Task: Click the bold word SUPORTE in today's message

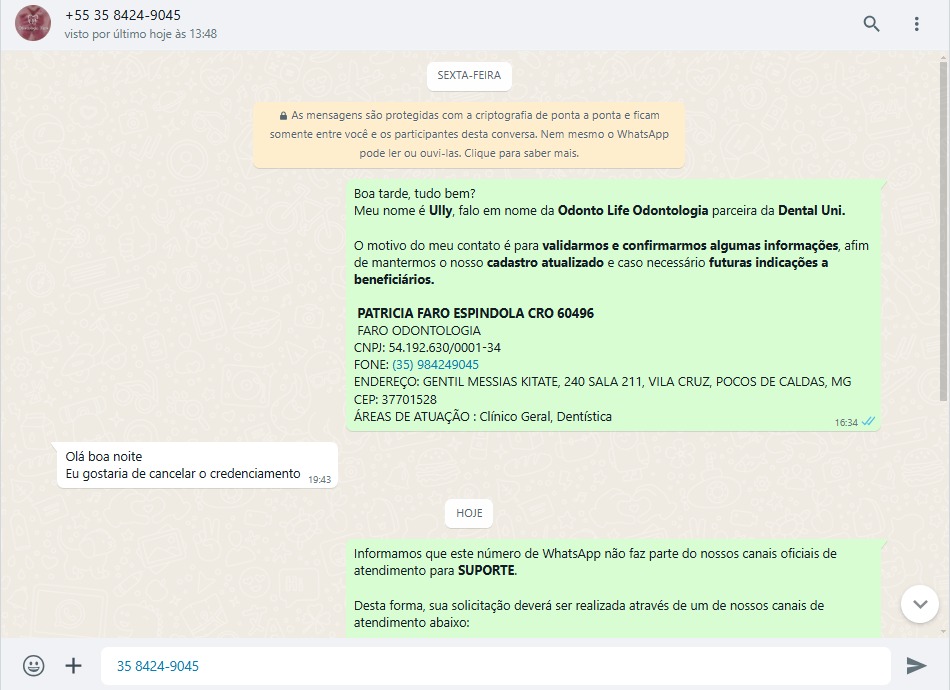Action: click(x=486, y=571)
